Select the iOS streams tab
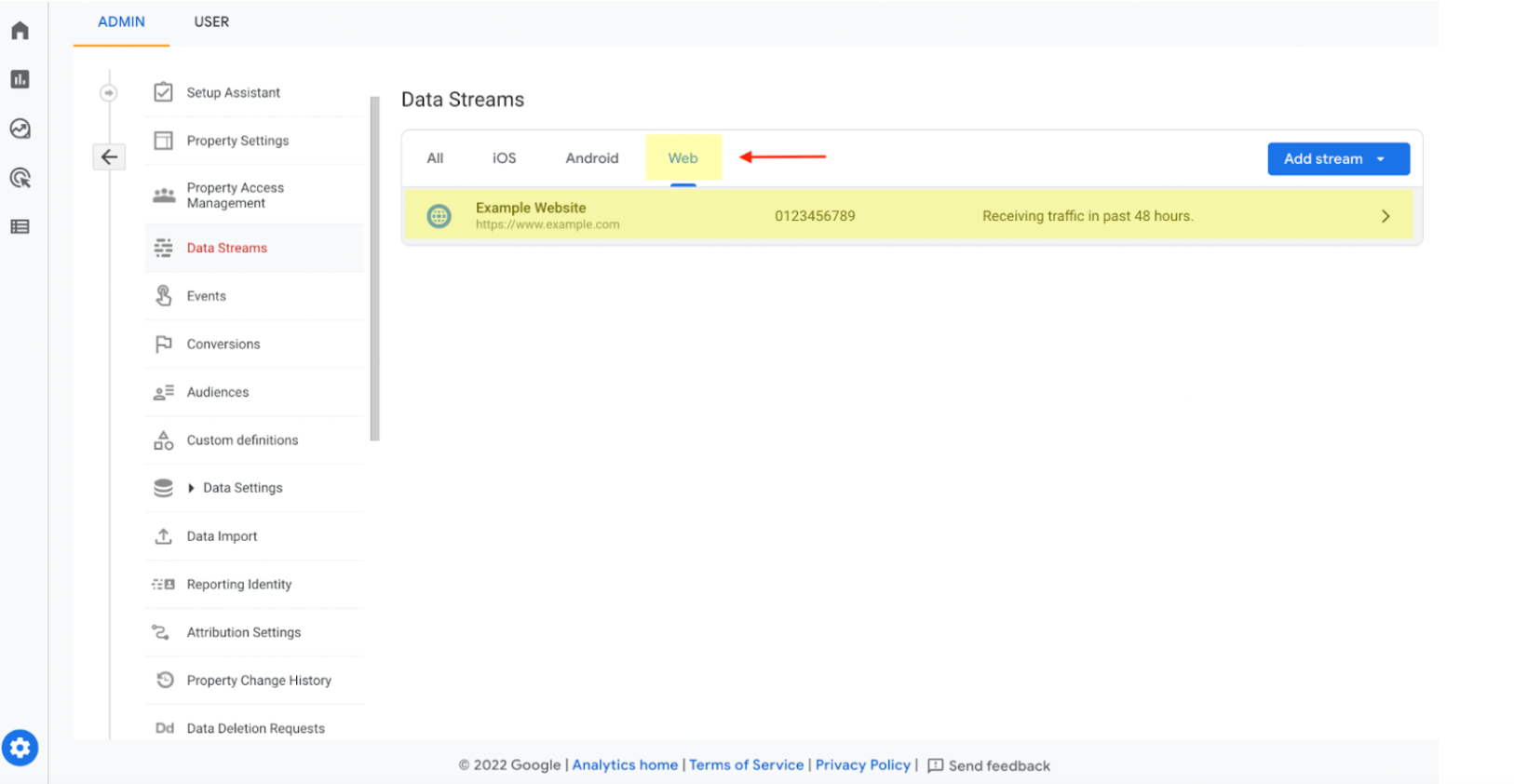 (504, 158)
